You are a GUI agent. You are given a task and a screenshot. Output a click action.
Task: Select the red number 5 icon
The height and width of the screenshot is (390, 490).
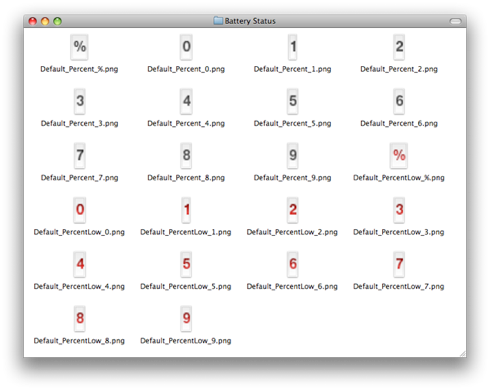(186, 264)
